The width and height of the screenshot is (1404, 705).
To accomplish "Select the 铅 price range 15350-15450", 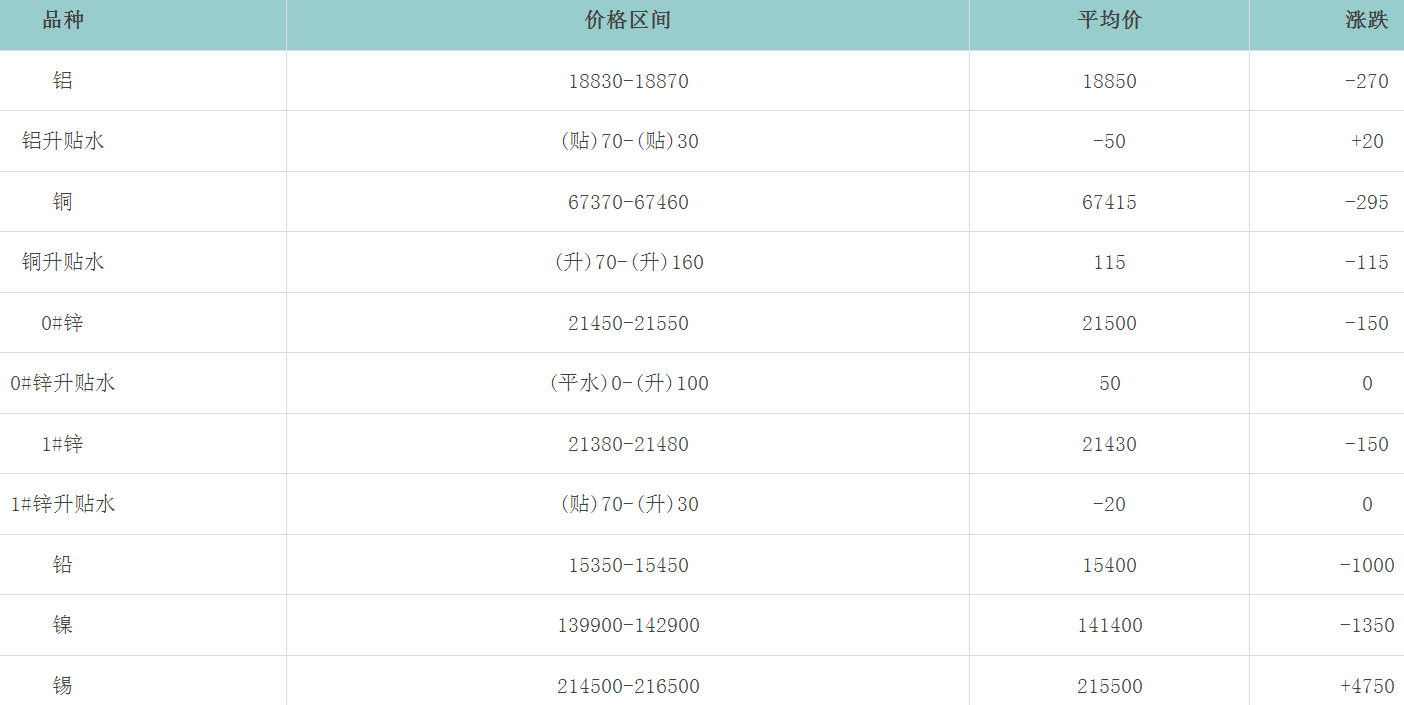I will click(628, 565).
